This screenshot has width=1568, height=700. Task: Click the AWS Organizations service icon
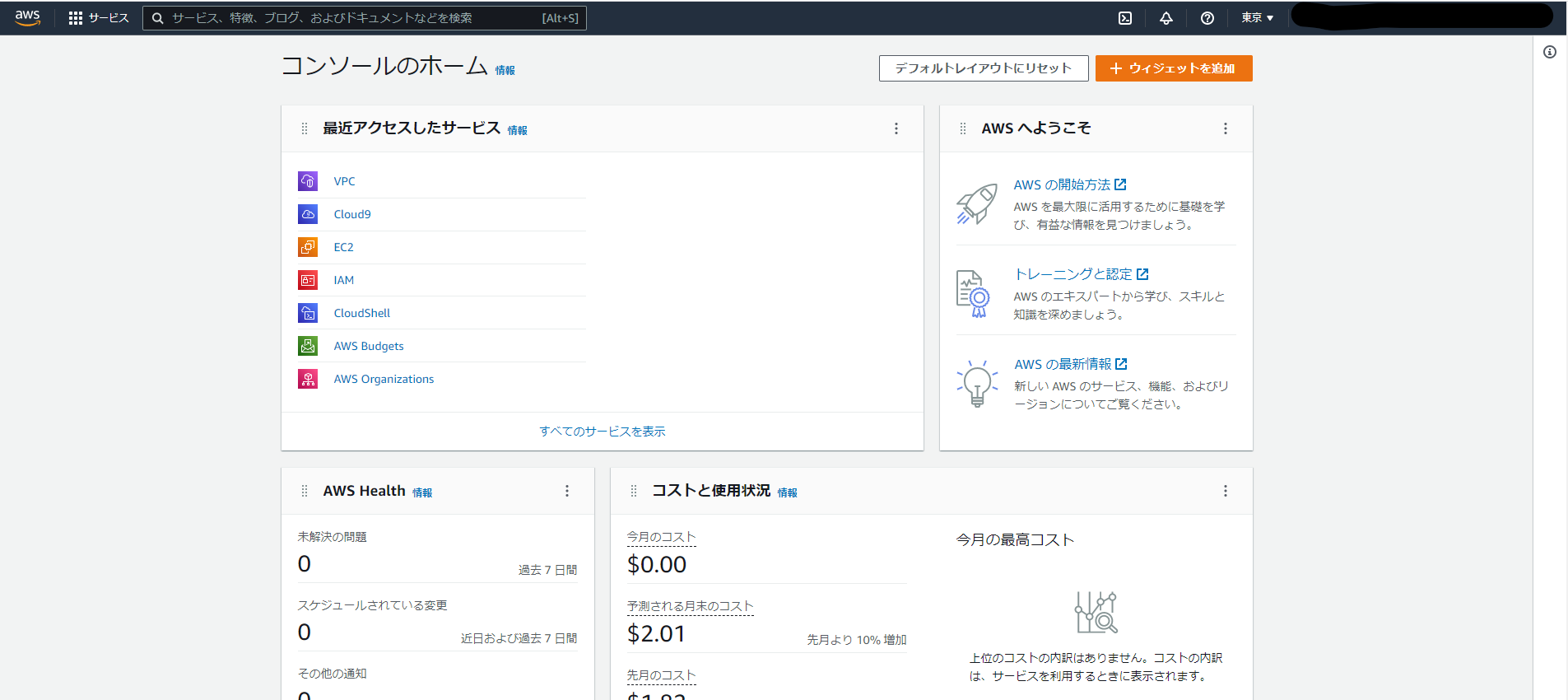(x=308, y=379)
